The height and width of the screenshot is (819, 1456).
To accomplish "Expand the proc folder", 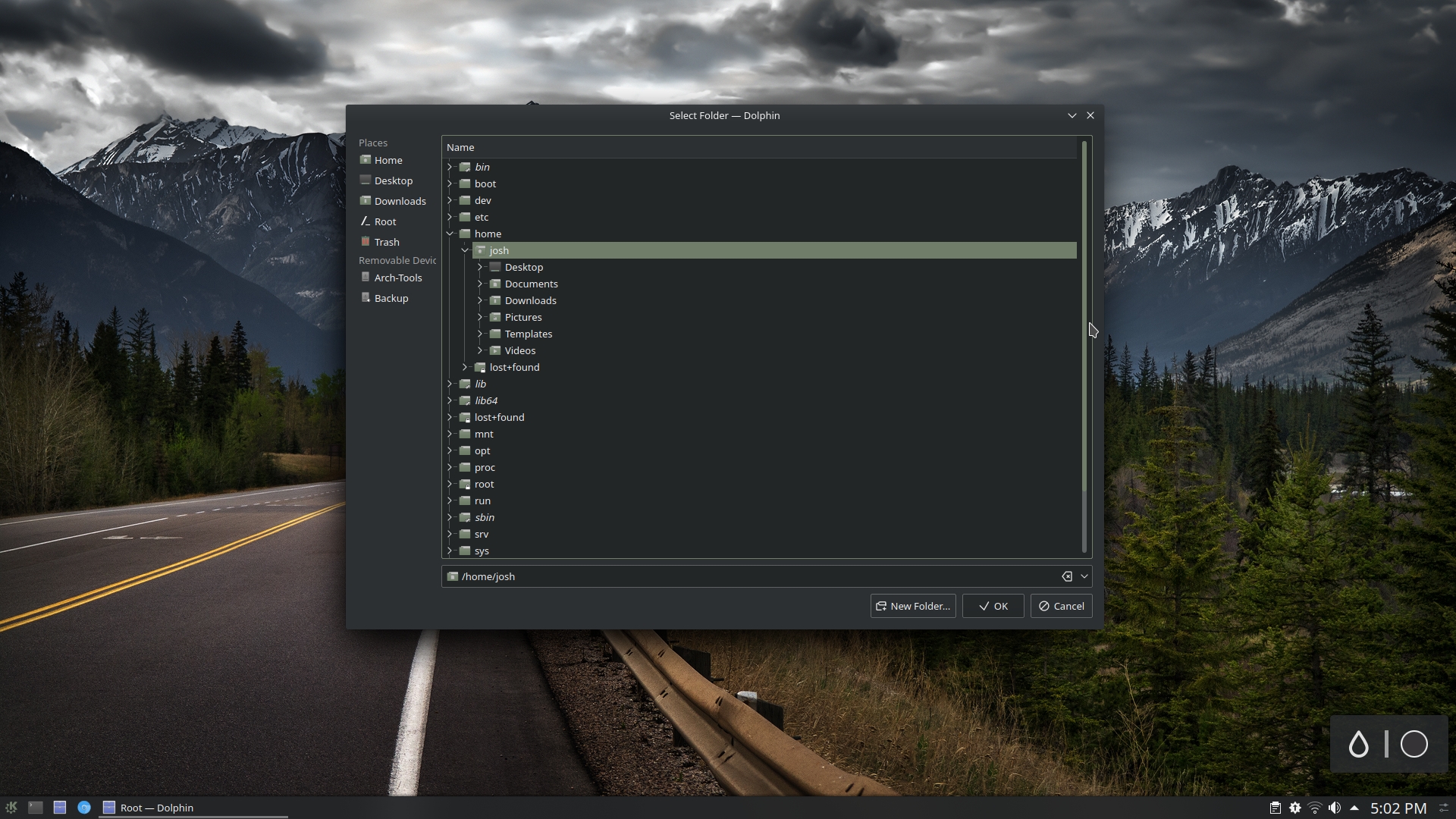I will click(x=450, y=467).
